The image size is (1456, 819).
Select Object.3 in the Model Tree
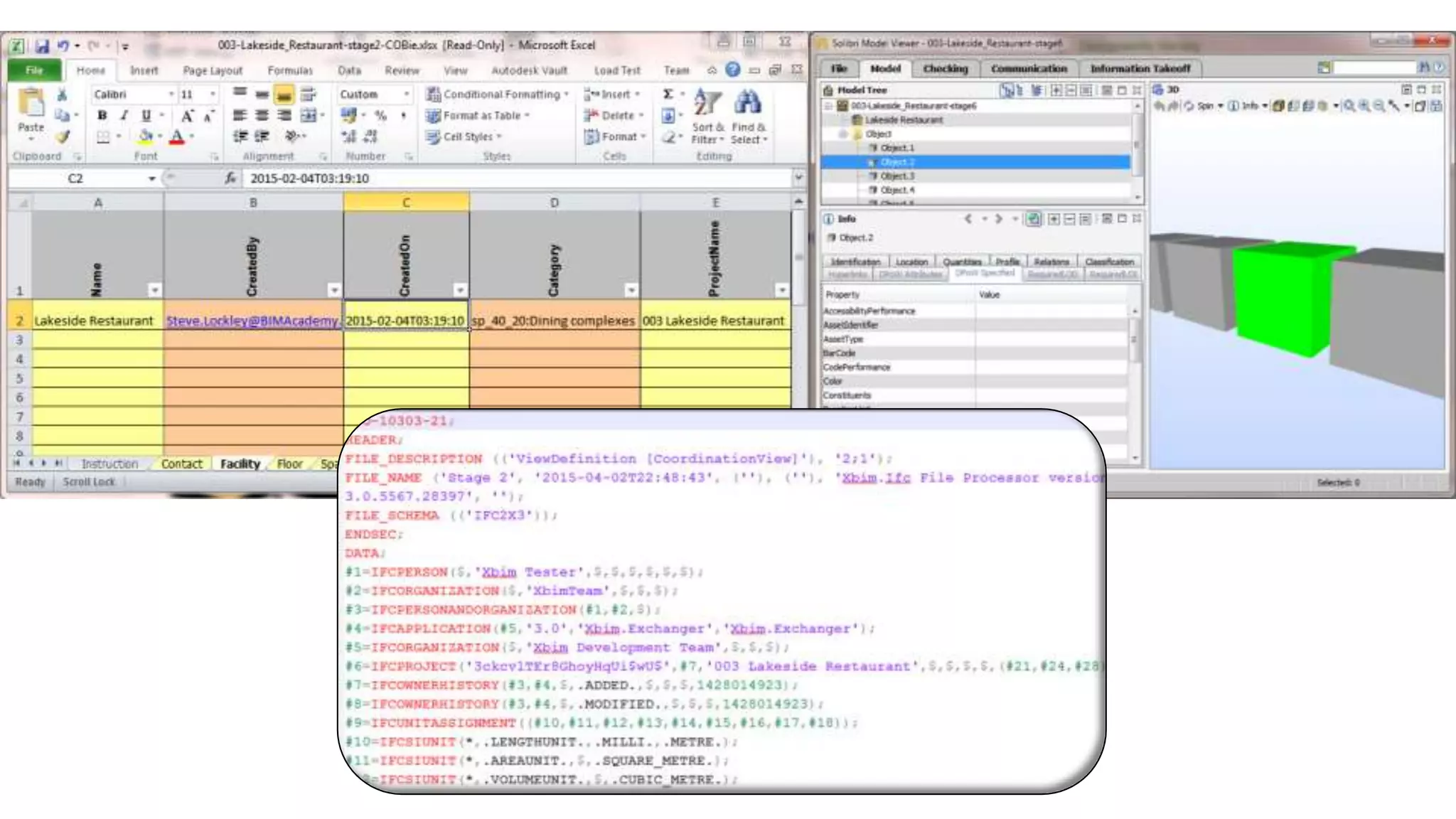[x=896, y=176]
